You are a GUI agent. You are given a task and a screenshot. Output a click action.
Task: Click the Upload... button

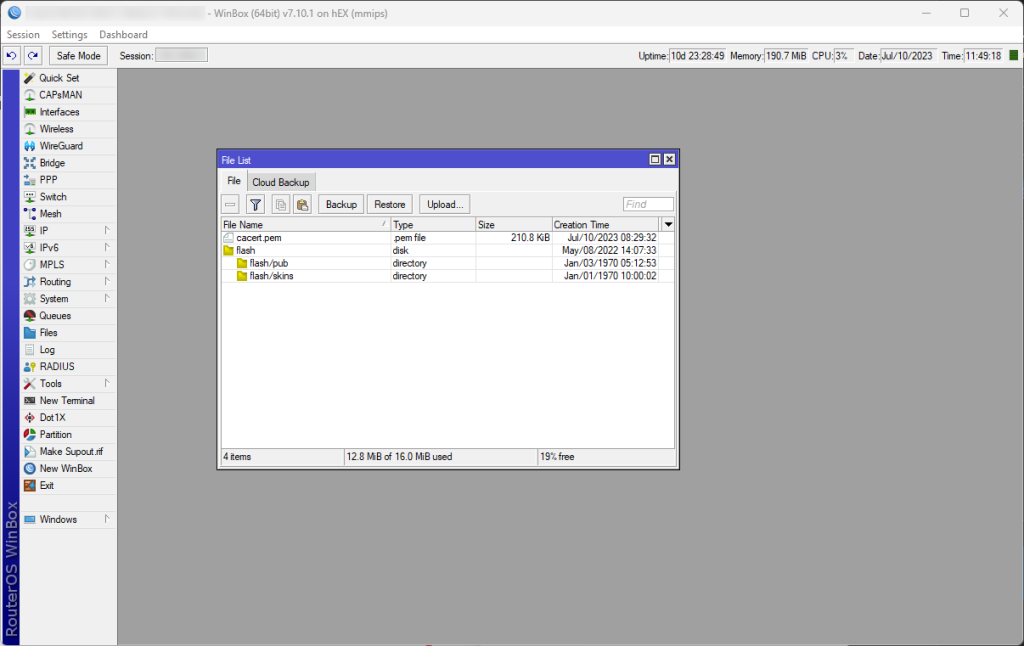coord(445,204)
